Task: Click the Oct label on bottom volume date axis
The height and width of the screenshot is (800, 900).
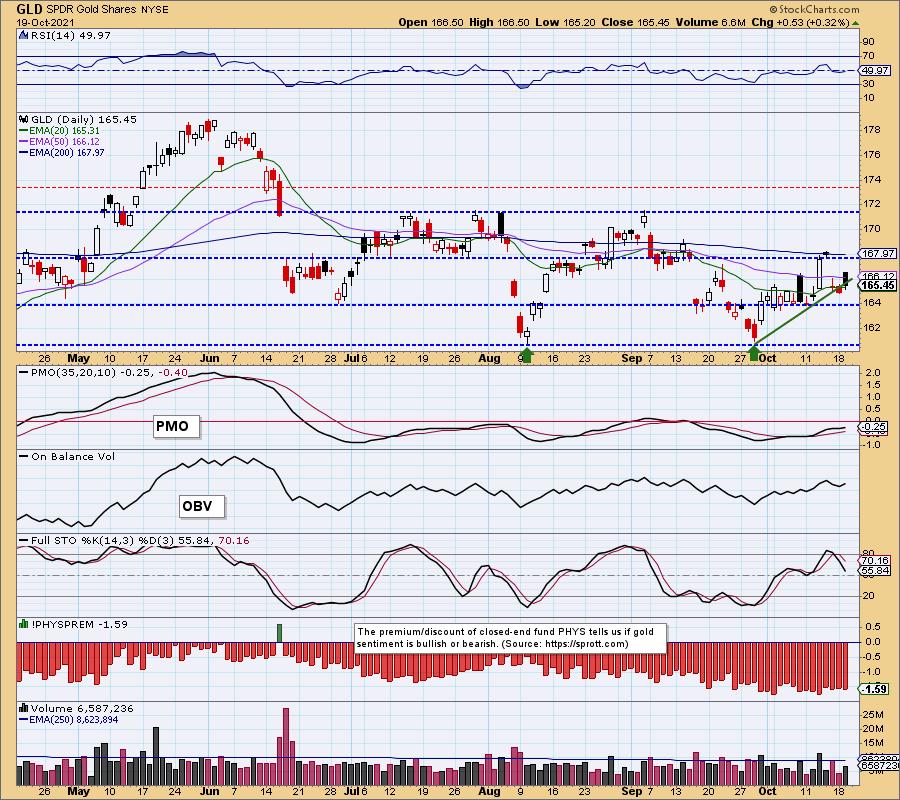Action: [767, 791]
